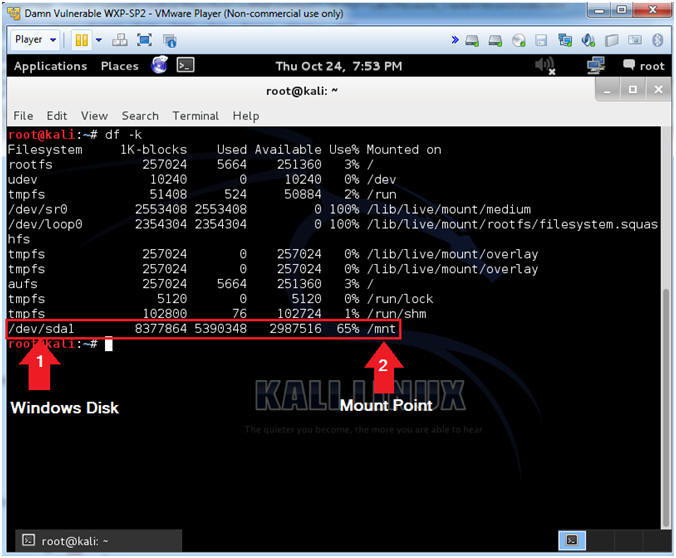Open the terminal File menu
Viewport: 676px width, 558px height.
(23, 116)
